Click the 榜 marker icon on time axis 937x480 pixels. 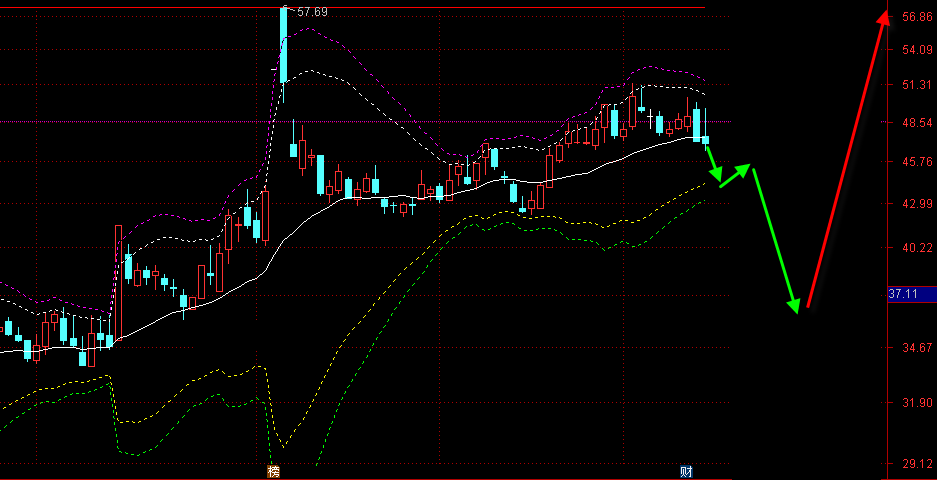tap(274, 472)
